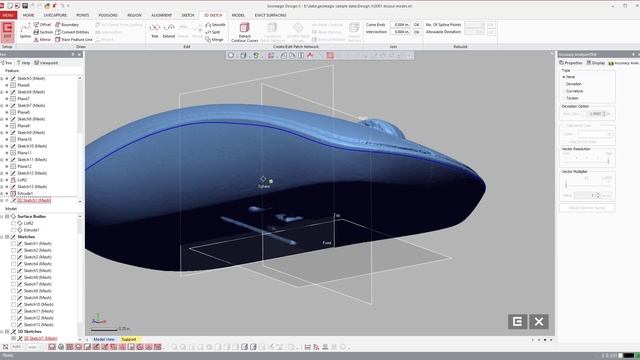The width and height of the screenshot is (640, 360).
Task: Open the MENU ribbon button
Action: [x=8, y=15]
